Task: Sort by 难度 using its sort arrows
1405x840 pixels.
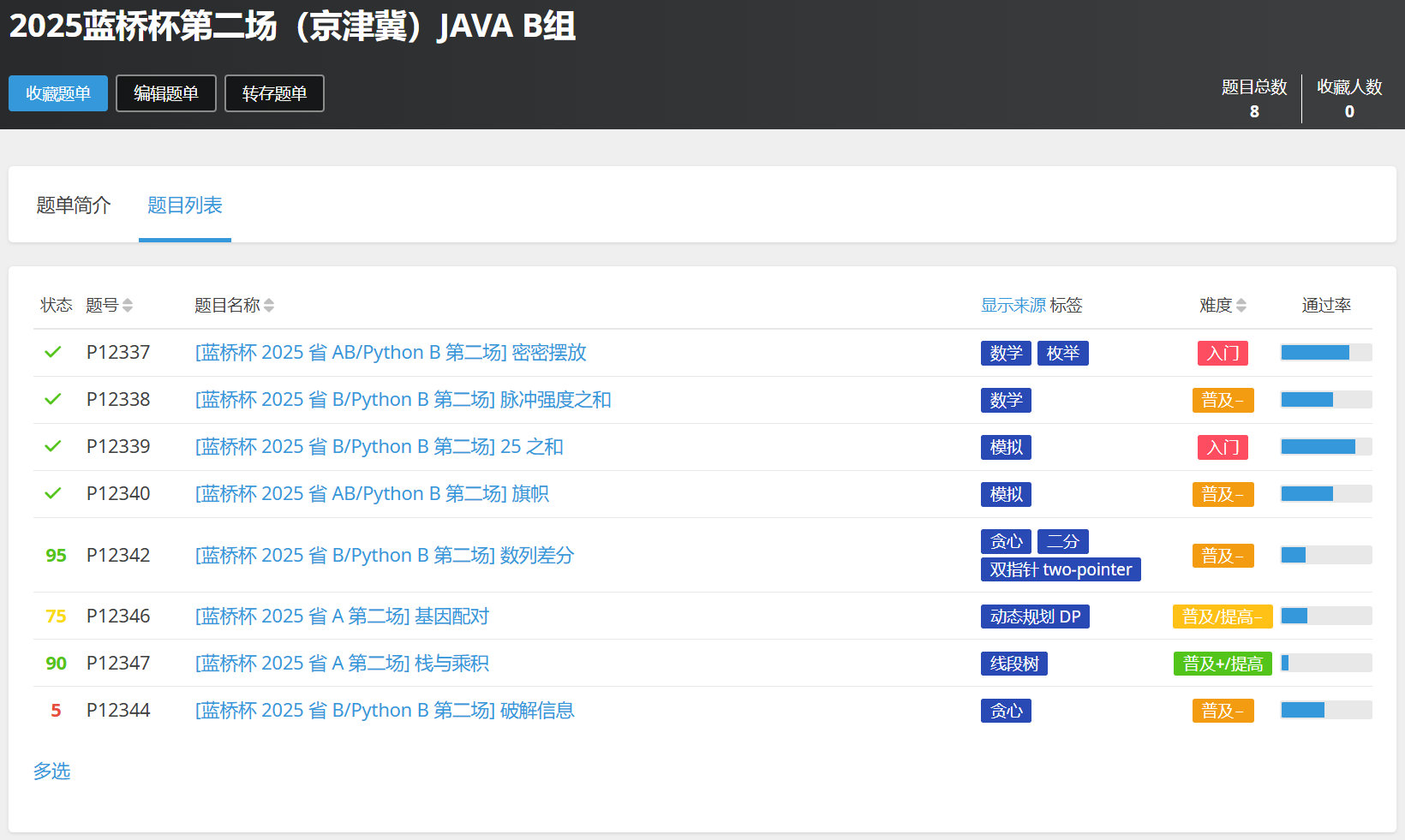Action: [1241, 306]
